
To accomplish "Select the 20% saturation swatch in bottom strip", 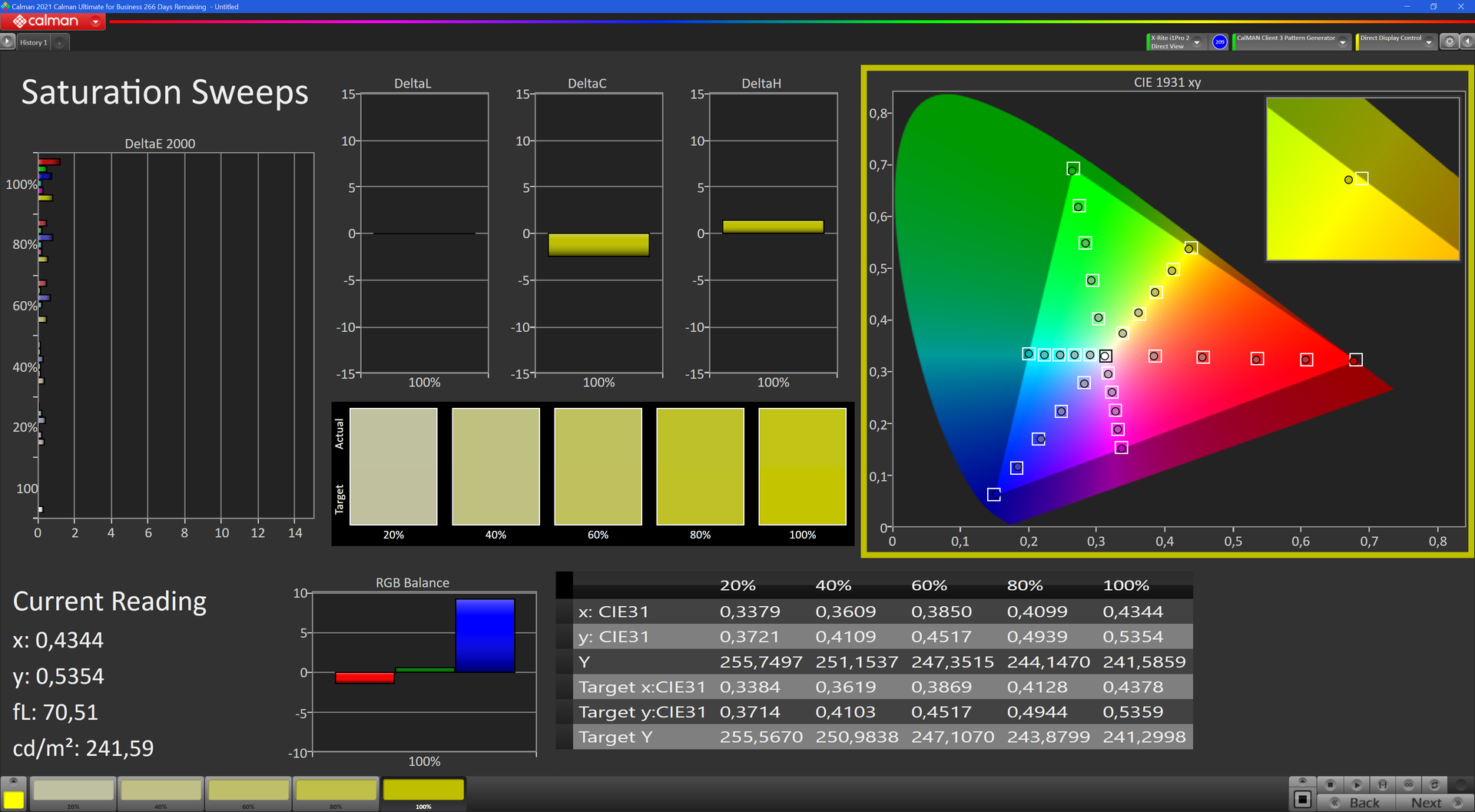I will 74,794.
